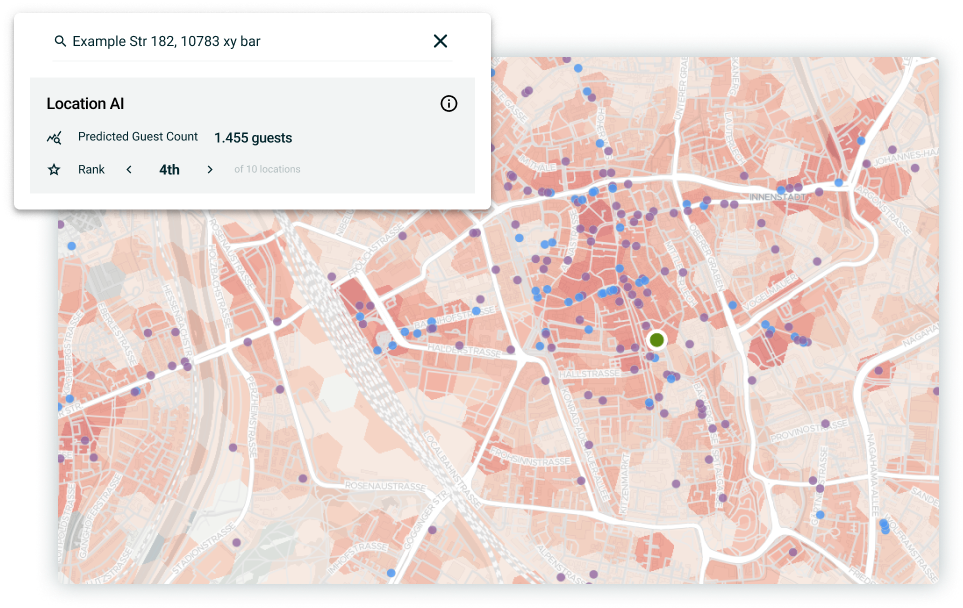Click the HALDERSTRASSE street label on map

(464, 351)
